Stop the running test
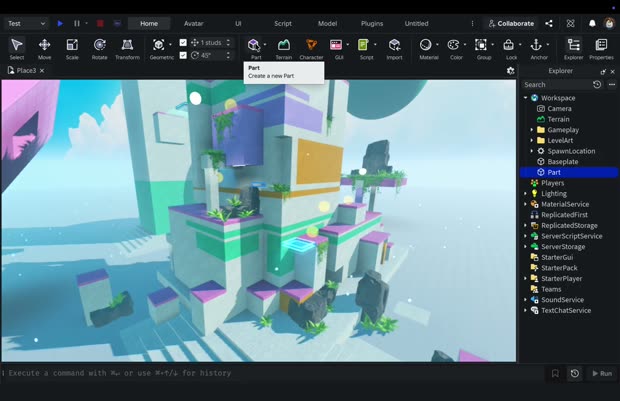The height and width of the screenshot is (401, 620). click(x=100, y=23)
